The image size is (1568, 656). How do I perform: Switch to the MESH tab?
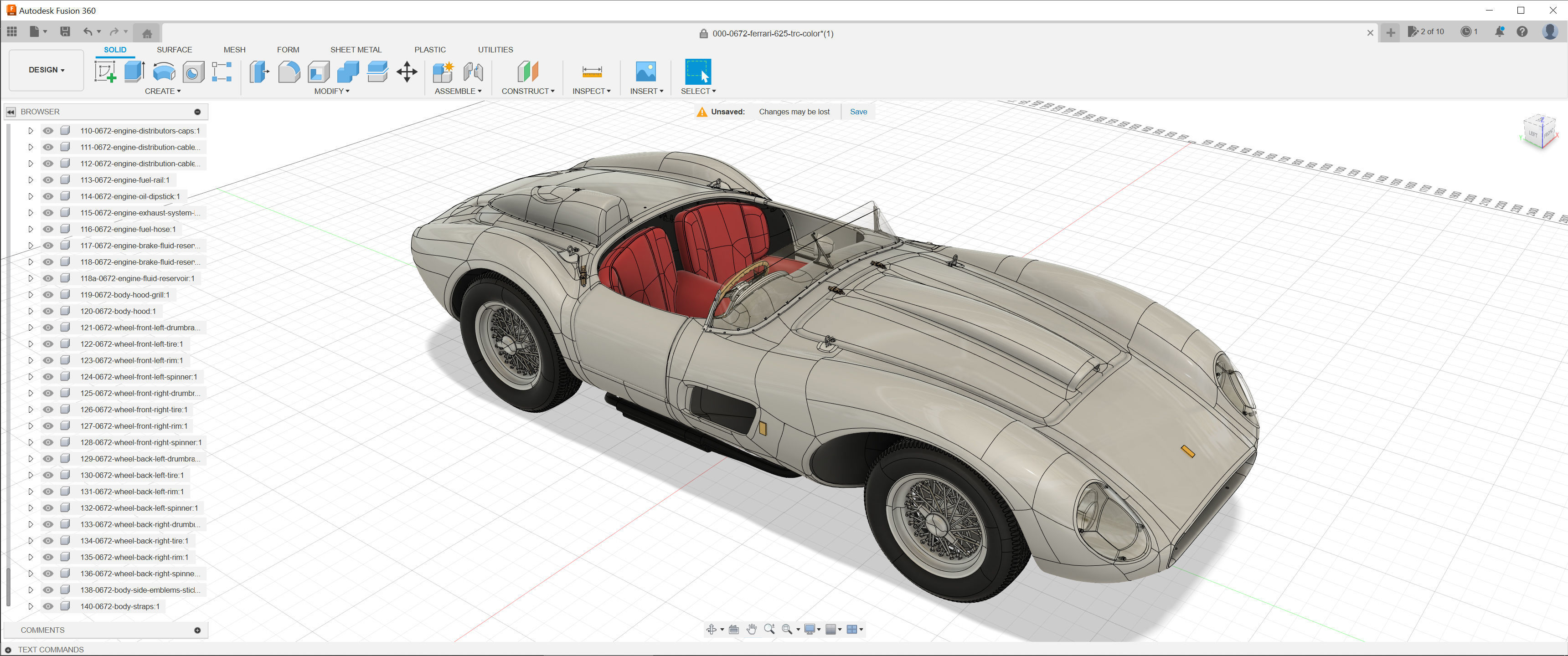pyautogui.click(x=234, y=50)
